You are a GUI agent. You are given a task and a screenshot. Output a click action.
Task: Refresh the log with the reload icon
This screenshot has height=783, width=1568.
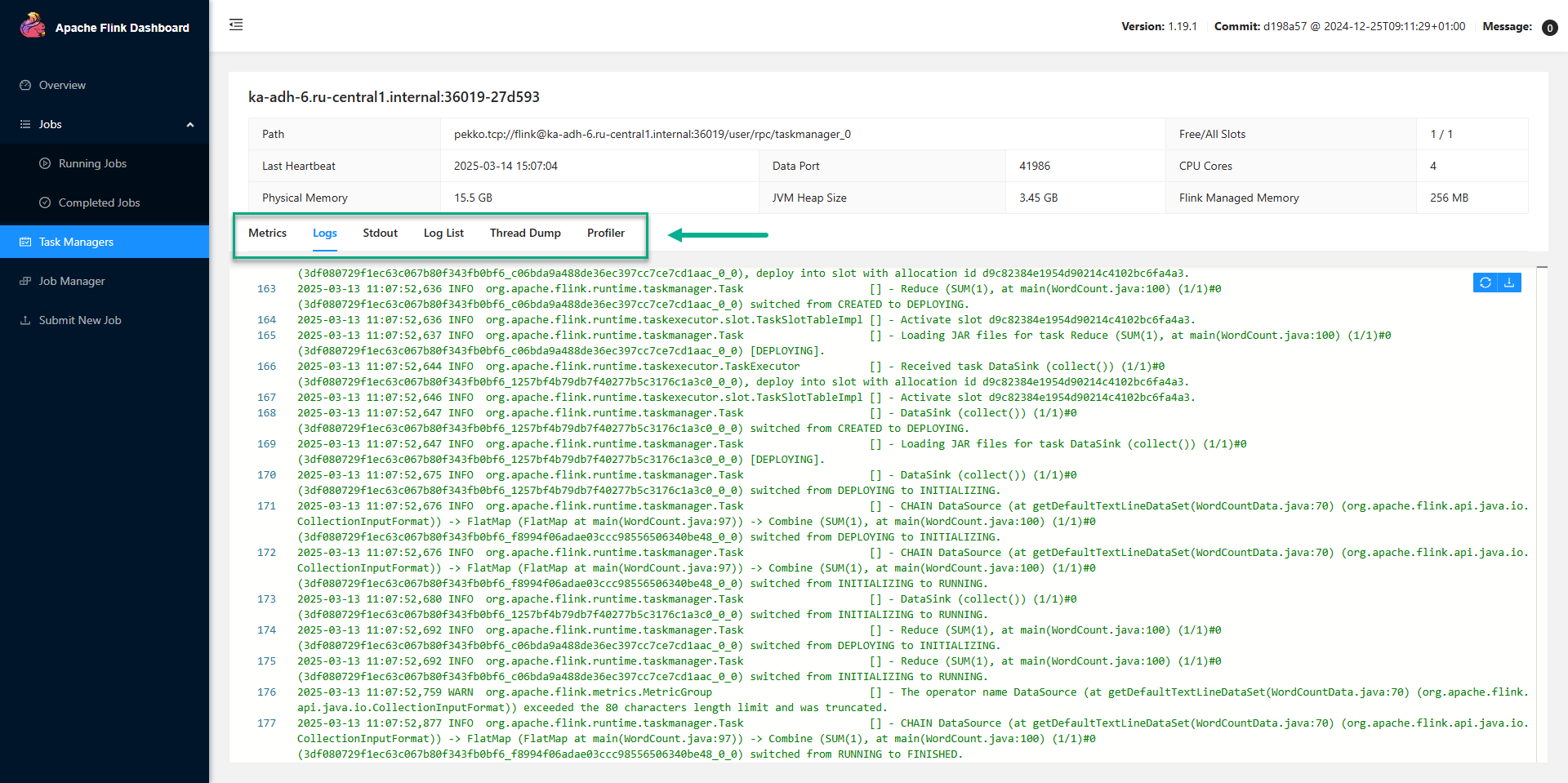point(1486,283)
